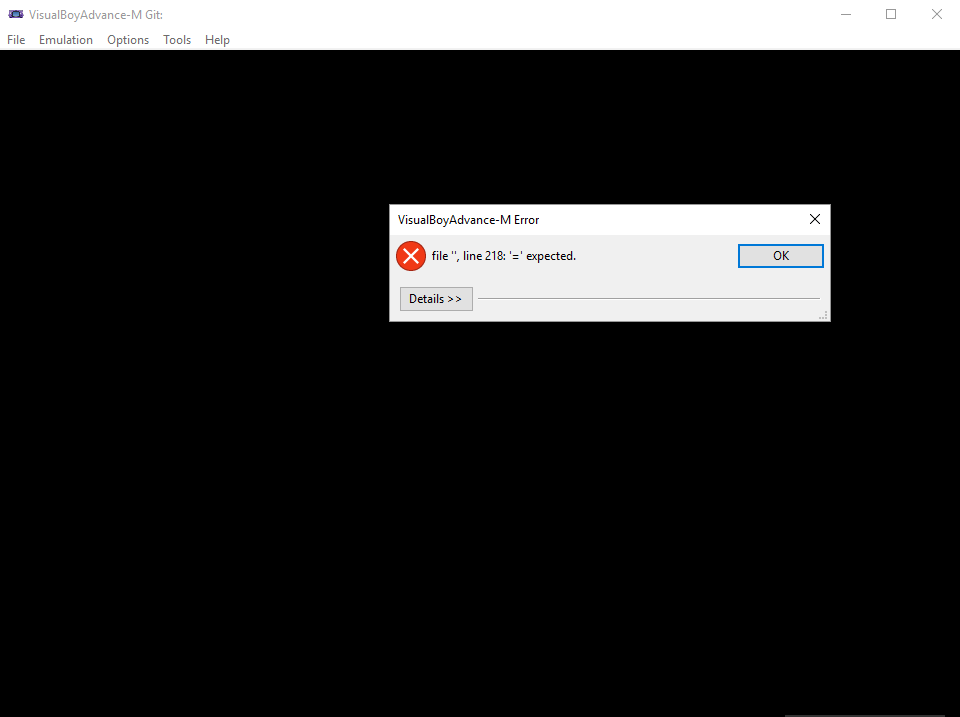Open the File menu
Image resolution: width=960 pixels, height=717 pixels.
16,40
